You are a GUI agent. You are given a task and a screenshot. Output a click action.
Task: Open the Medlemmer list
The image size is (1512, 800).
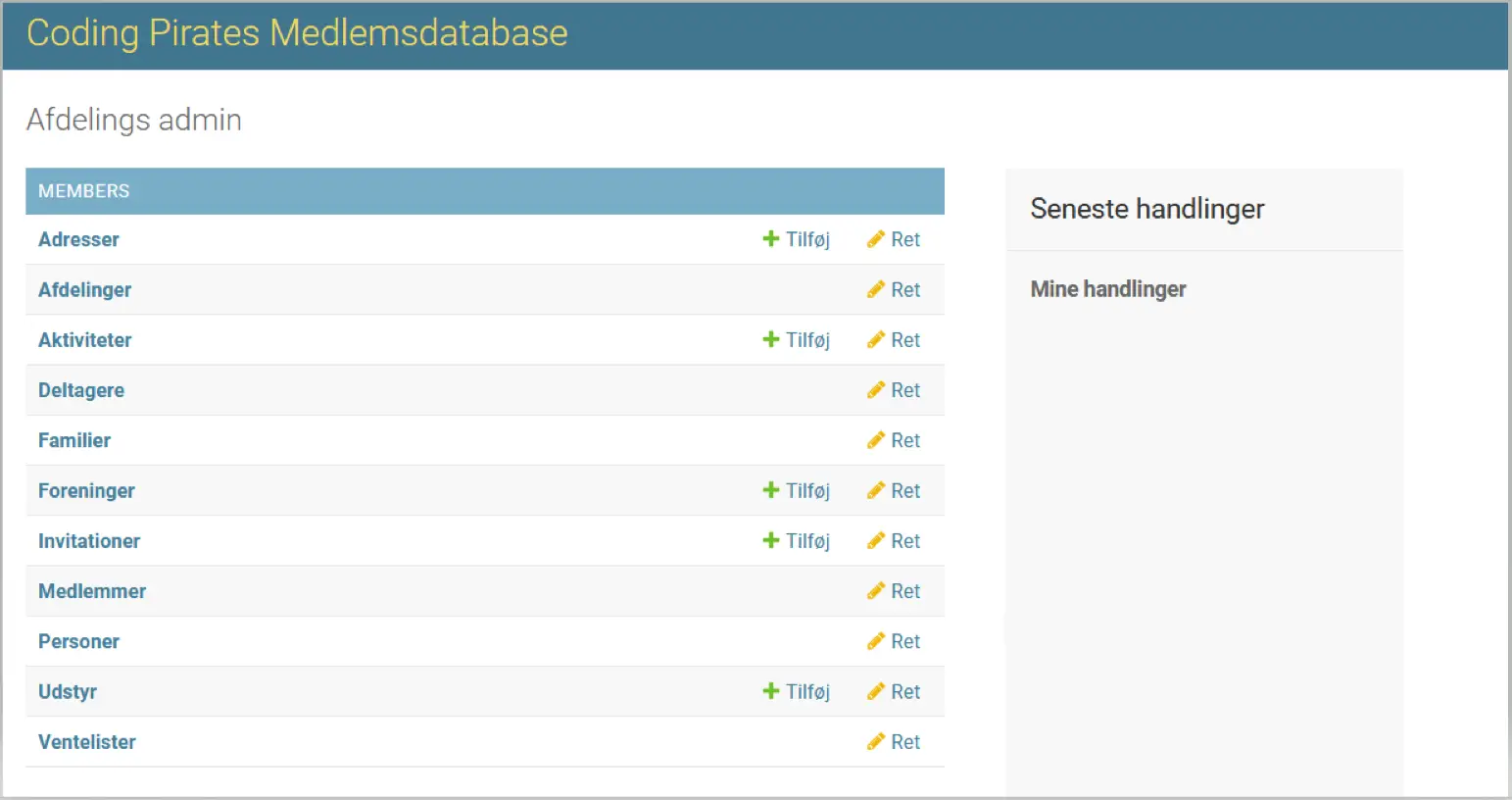point(92,591)
